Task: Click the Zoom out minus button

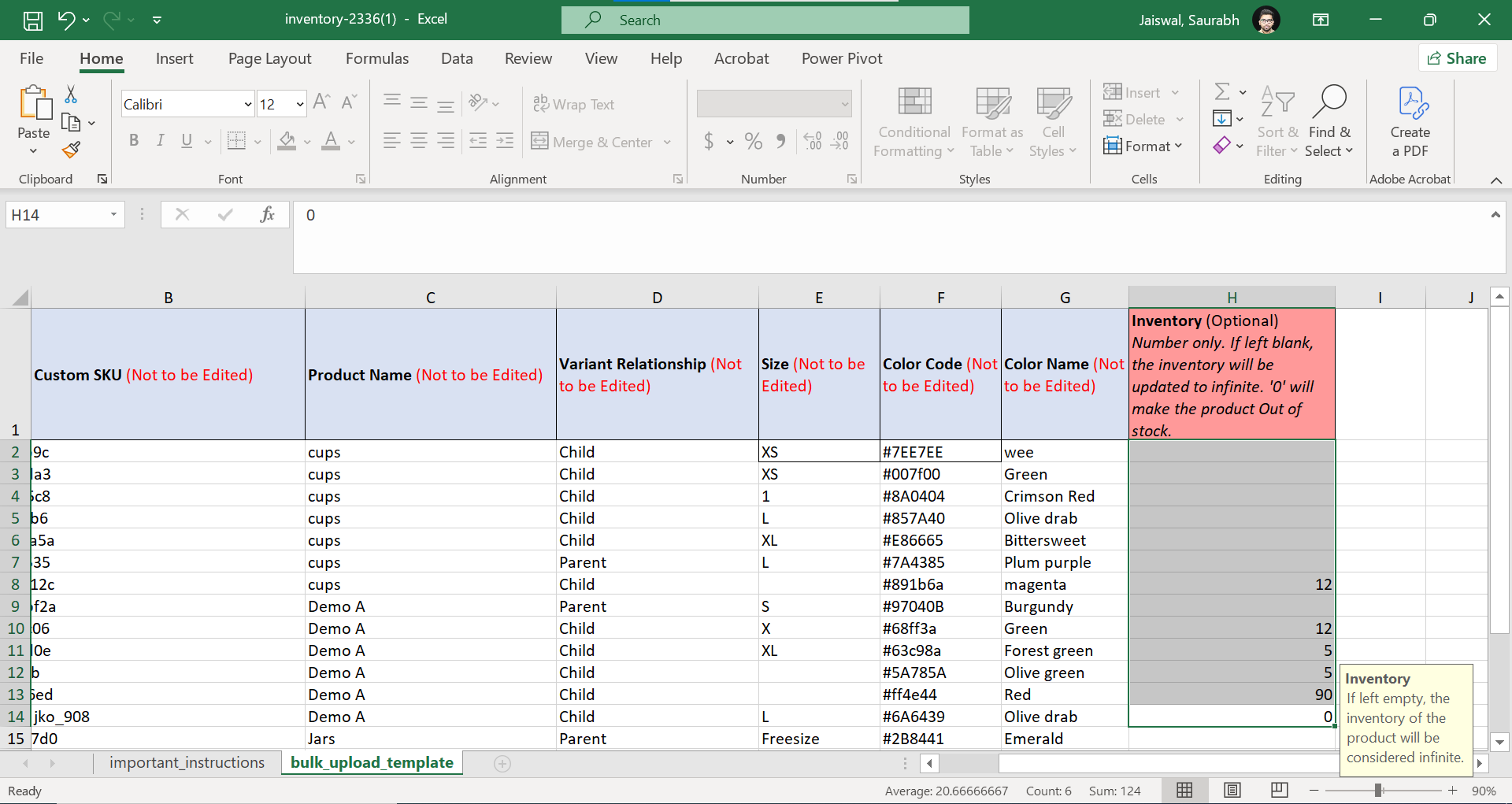Action: (1314, 790)
